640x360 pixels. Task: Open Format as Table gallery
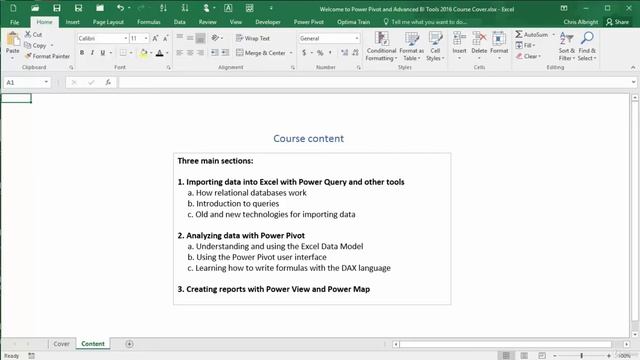[x=411, y=47]
